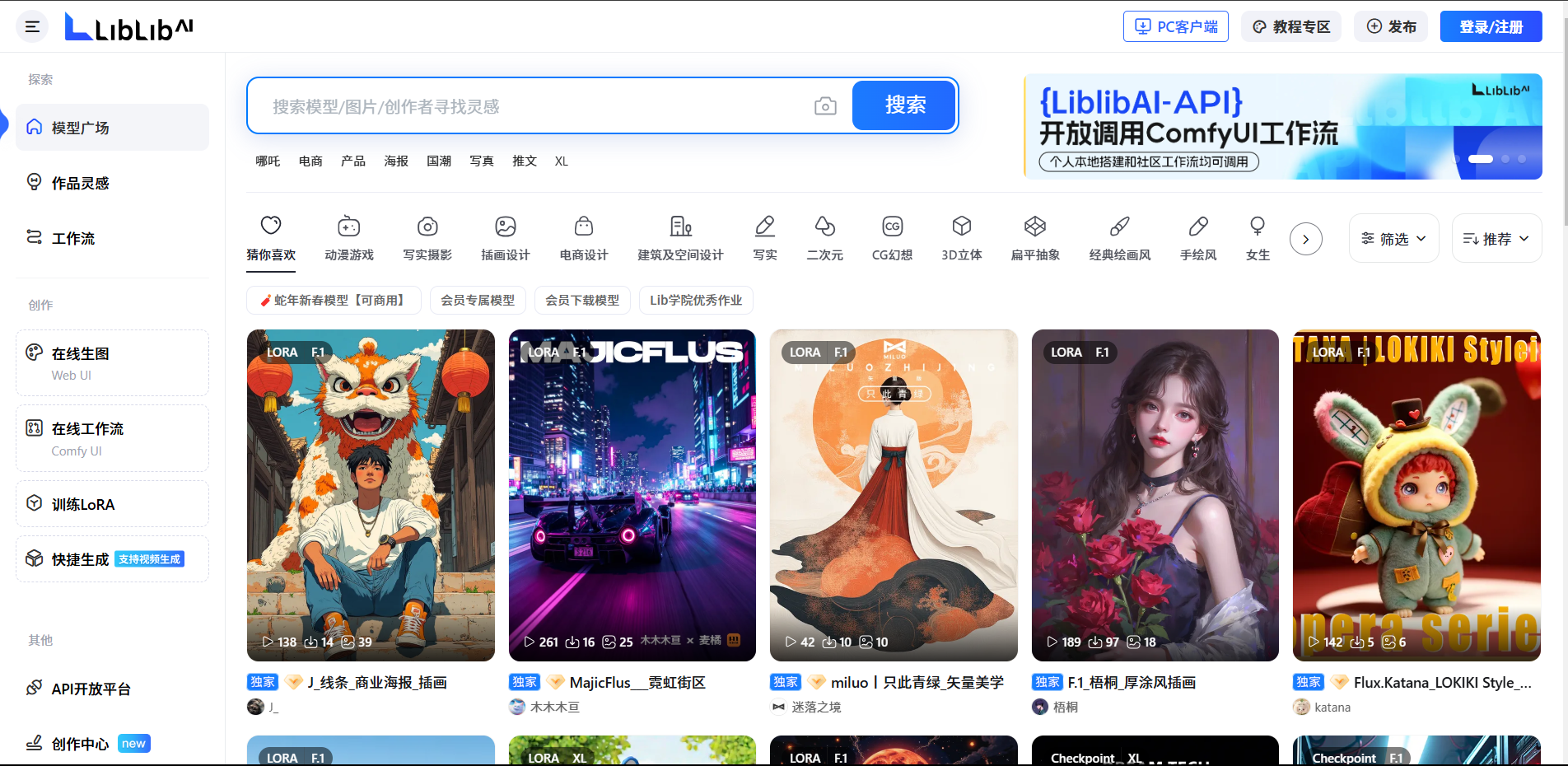Switch banner slide using the active carousel indicator
Image resolution: width=1568 pixels, height=766 pixels.
(x=1480, y=159)
